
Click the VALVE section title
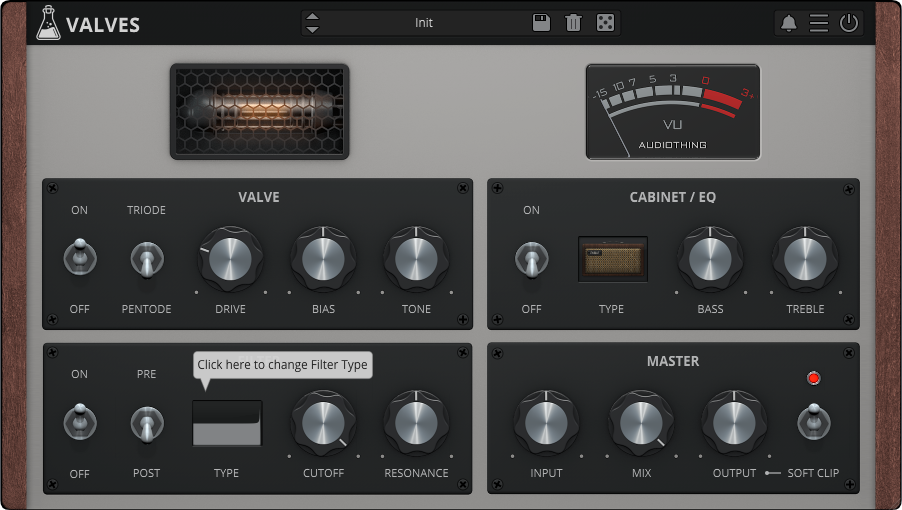coord(259,197)
